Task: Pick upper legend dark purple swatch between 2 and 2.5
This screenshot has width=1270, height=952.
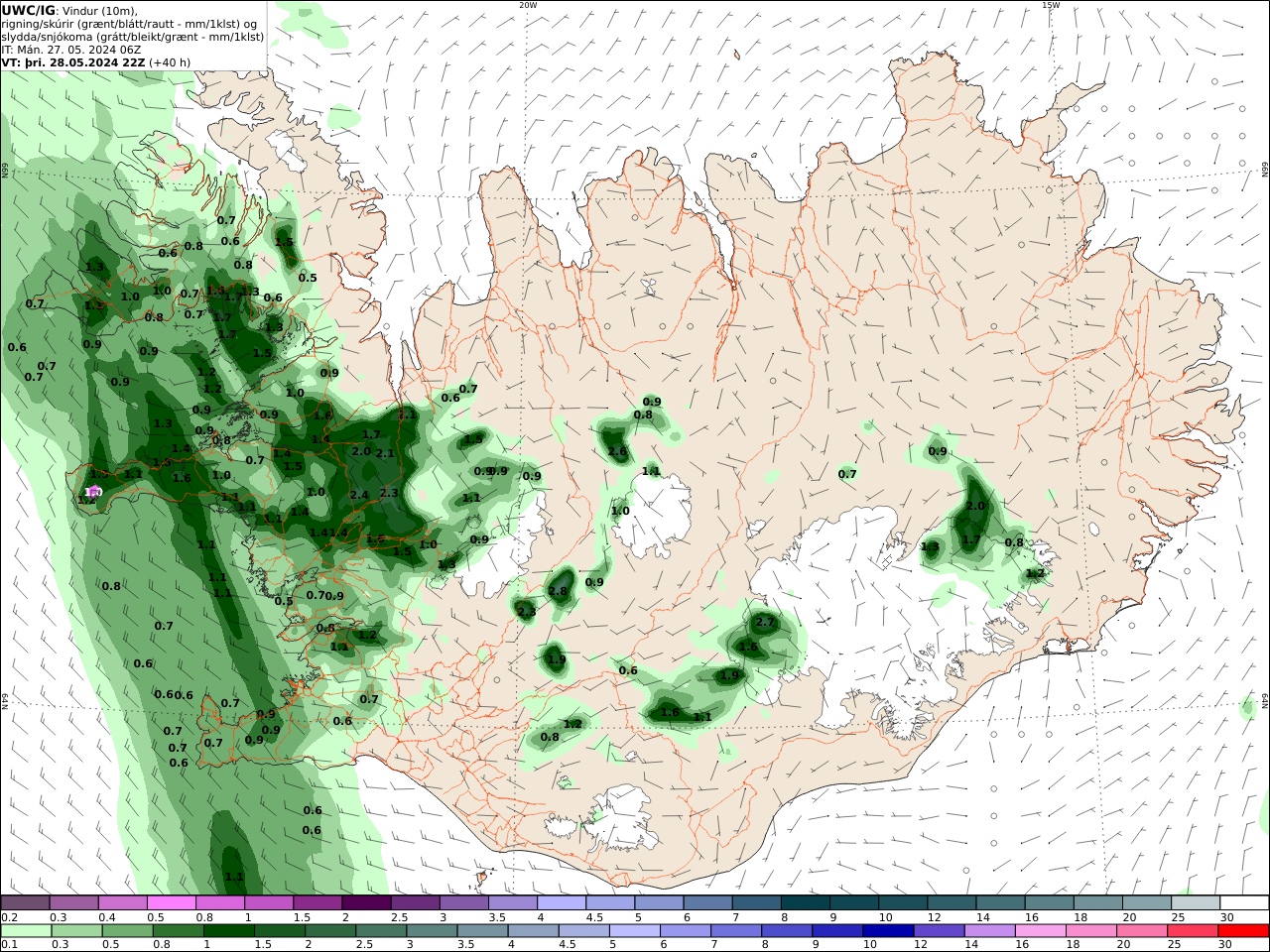Action: pyautogui.click(x=365, y=902)
